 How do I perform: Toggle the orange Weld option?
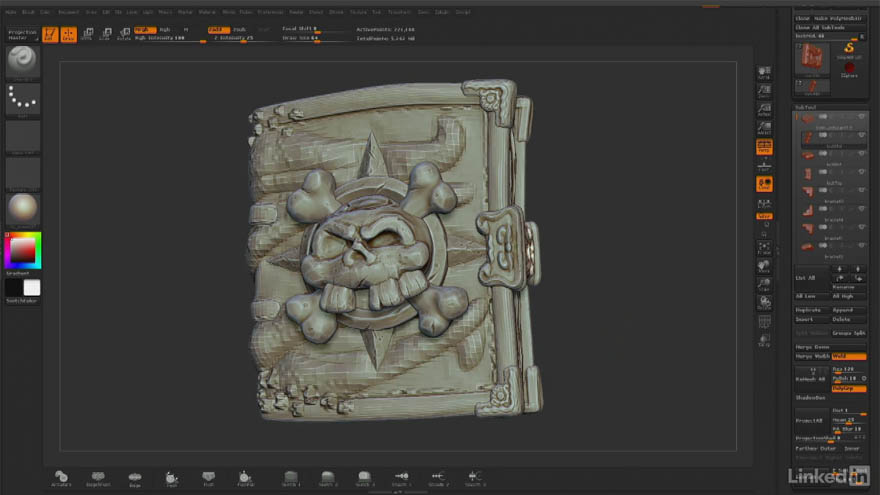849,356
